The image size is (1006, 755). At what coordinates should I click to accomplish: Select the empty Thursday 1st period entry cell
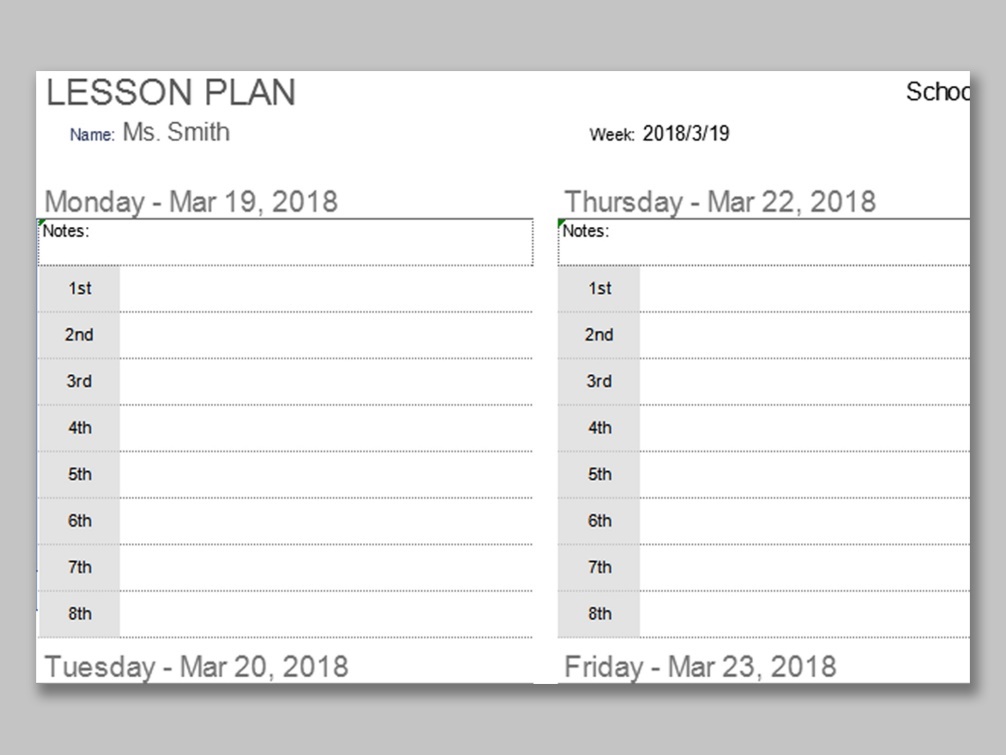pyautogui.click(x=803, y=289)
